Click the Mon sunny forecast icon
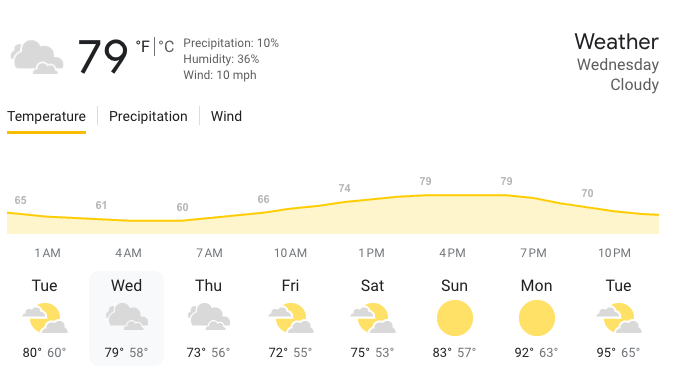This screenshot has width=673, height=377. tap(537, 318)
